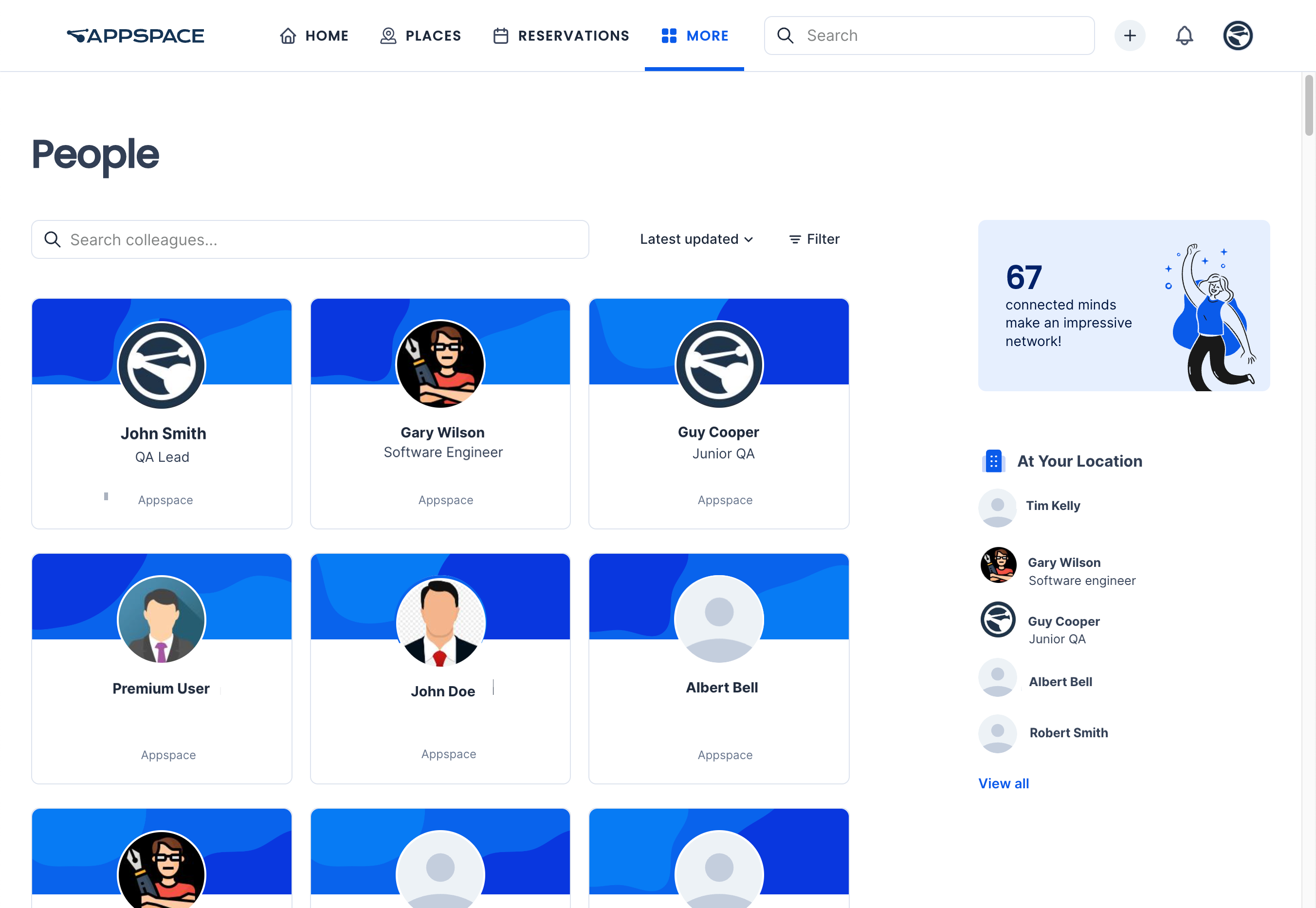The image size is (1316, 908).
Task: Open the Premium User name
Action: (161, 689)
